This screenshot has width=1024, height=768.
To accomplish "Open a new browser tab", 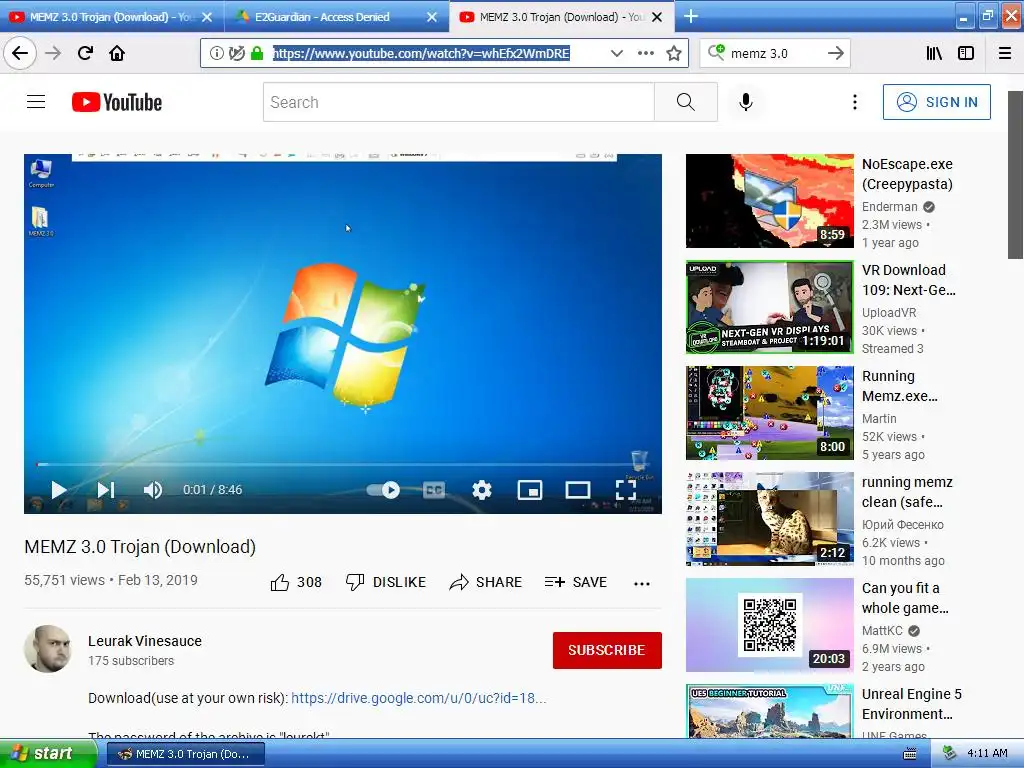I will [x=691, y=16].
